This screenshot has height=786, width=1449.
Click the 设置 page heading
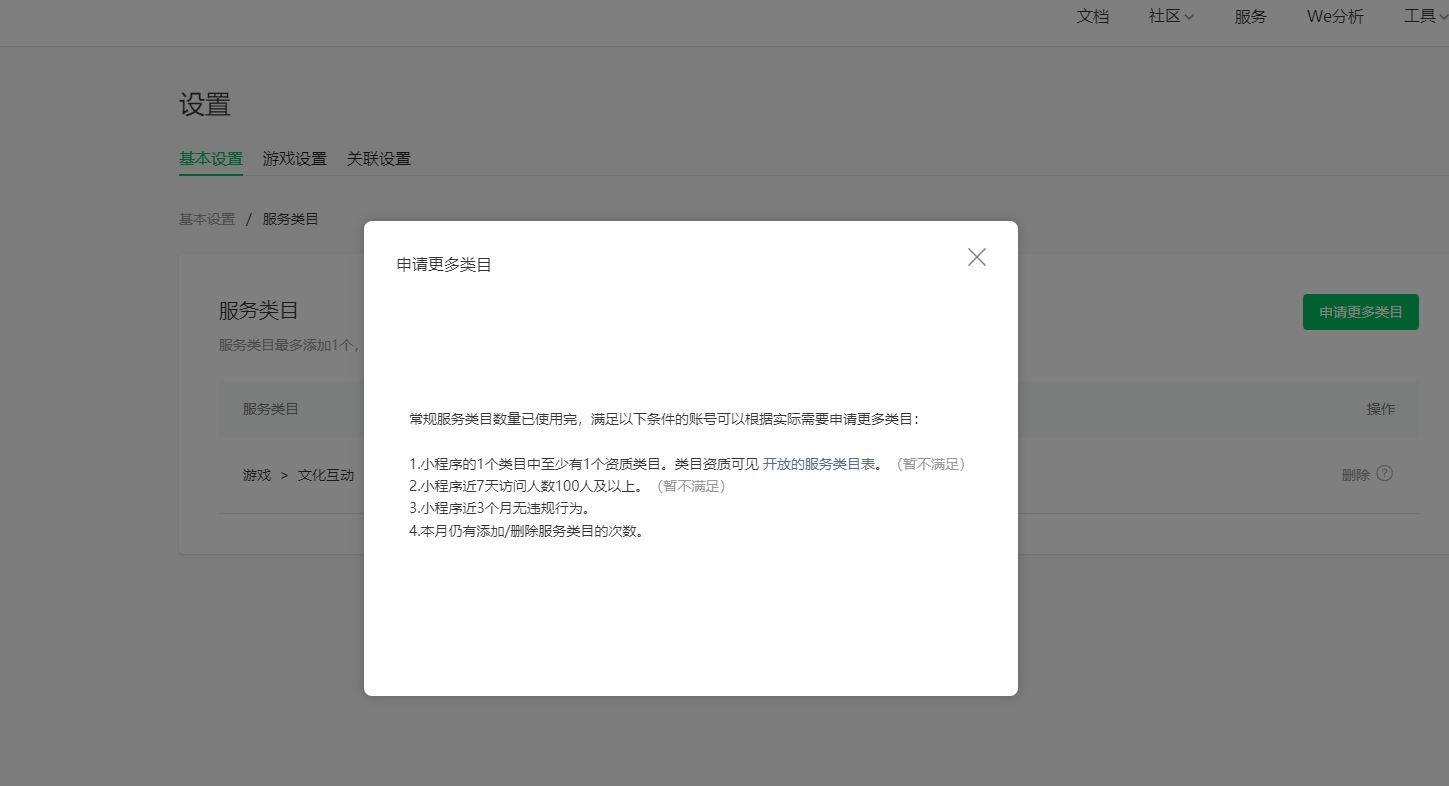(x=205, y=105)
